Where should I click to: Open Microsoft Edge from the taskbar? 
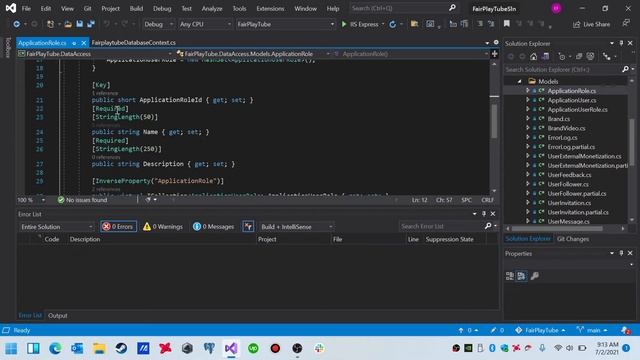(55, 348)
